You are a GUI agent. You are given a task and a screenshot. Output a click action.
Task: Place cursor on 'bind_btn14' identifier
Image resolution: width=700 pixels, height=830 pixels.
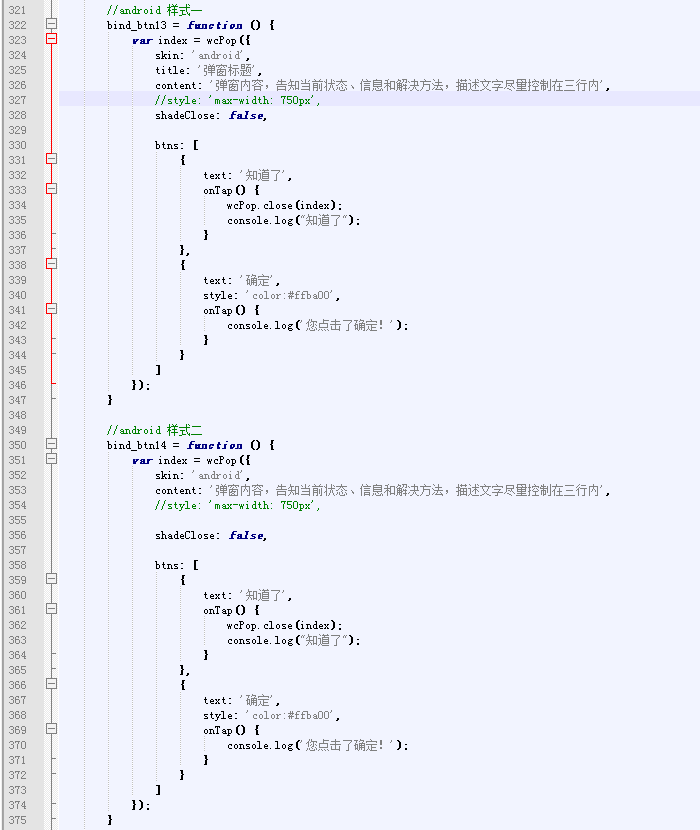click(x=137, y=445)
